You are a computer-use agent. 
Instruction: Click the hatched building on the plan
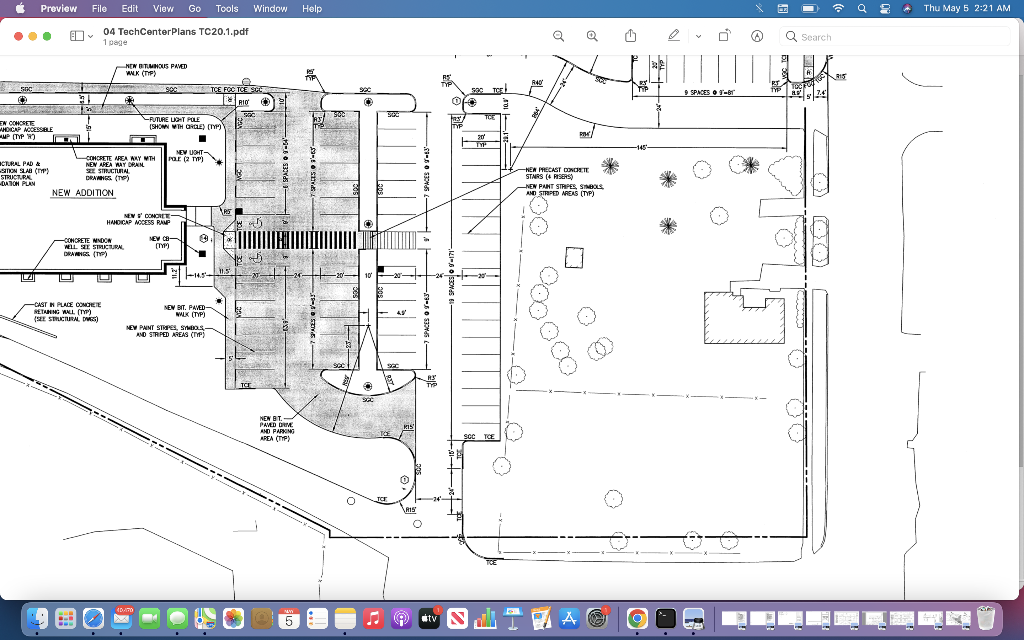click(744, 318)
